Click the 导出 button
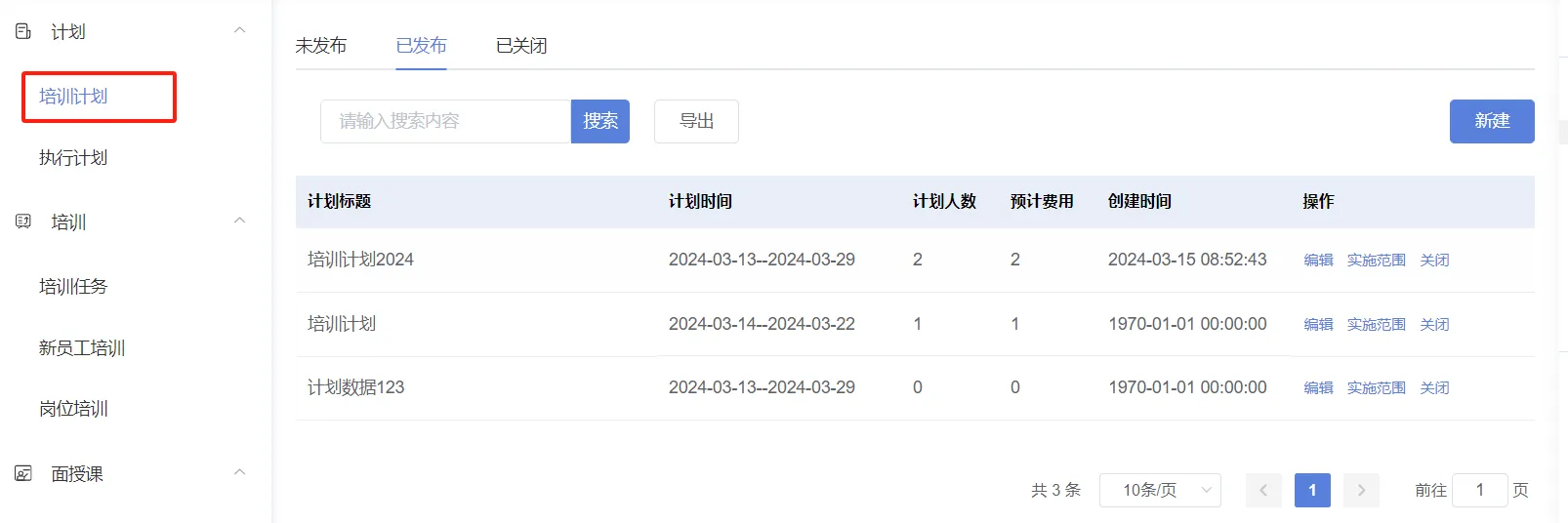The height and width of the screenshot is (523, 1568). pyautogui.click(x=696, y=121)
